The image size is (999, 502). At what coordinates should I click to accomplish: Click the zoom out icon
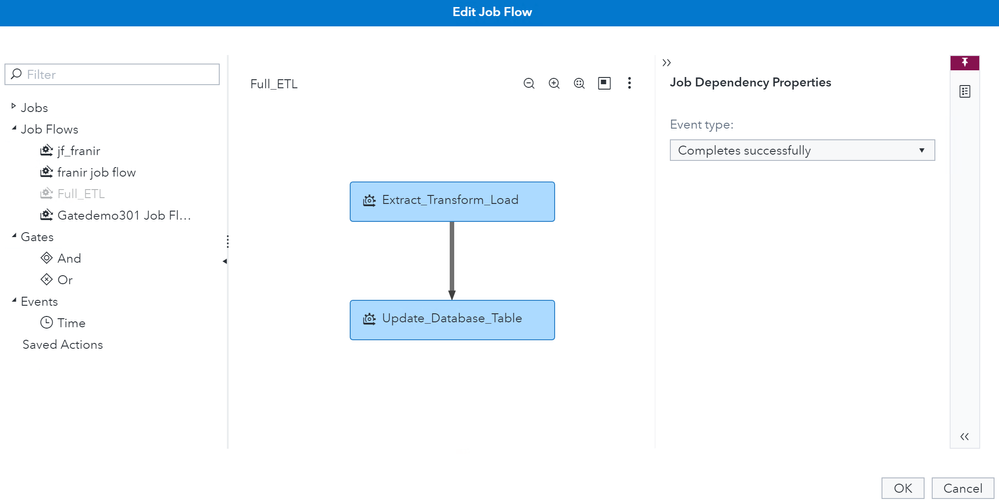[x=529, y=84]
